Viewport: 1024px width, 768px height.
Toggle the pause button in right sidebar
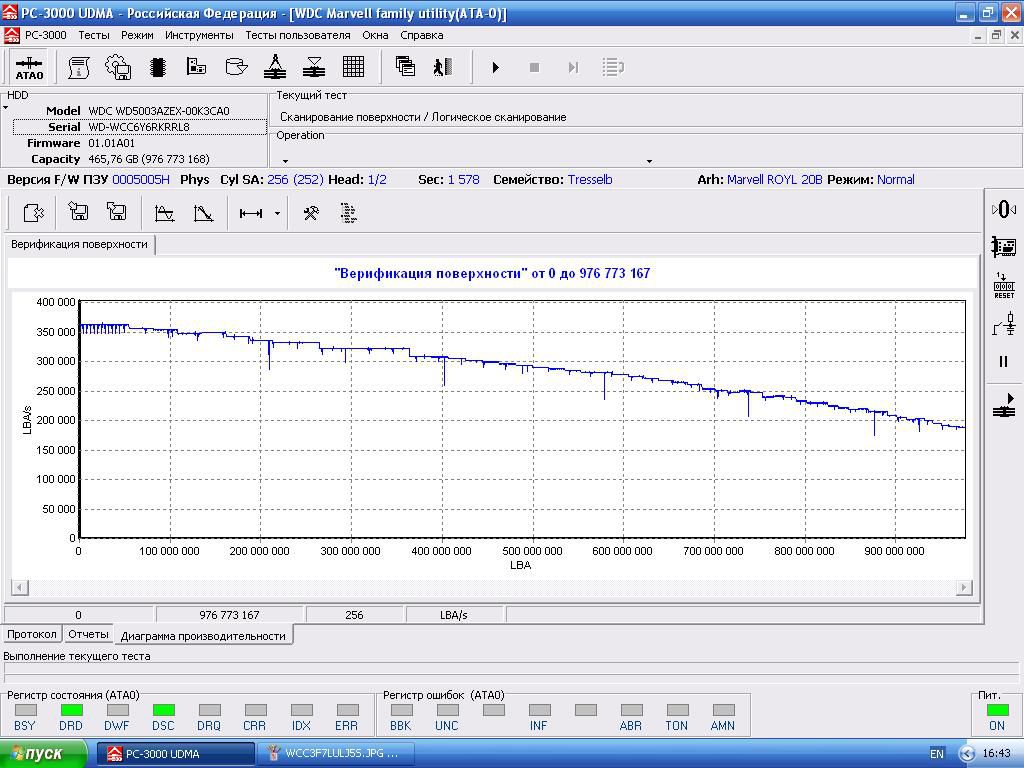point(1004,362)
